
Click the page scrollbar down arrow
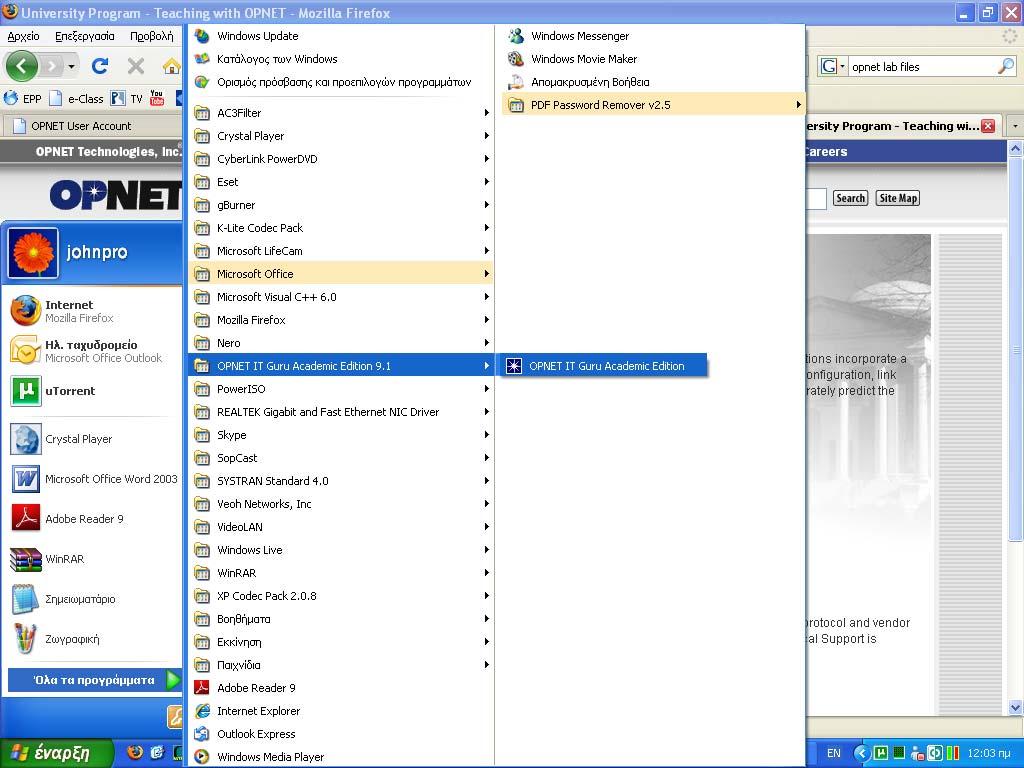click(1015, 707)
